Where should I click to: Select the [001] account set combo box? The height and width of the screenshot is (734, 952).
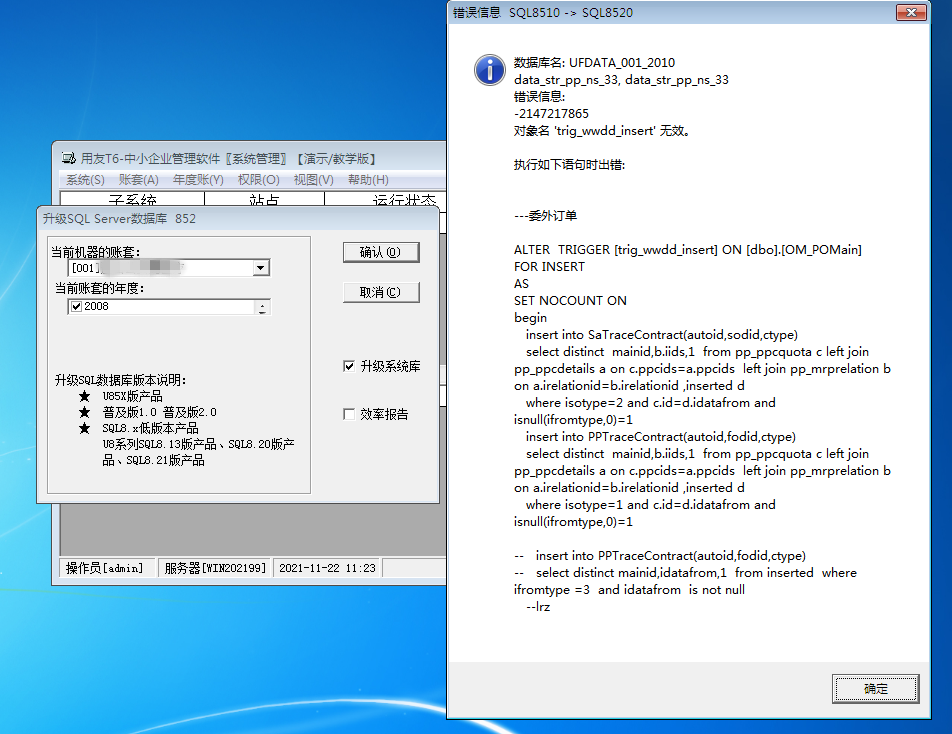[169, 268]
